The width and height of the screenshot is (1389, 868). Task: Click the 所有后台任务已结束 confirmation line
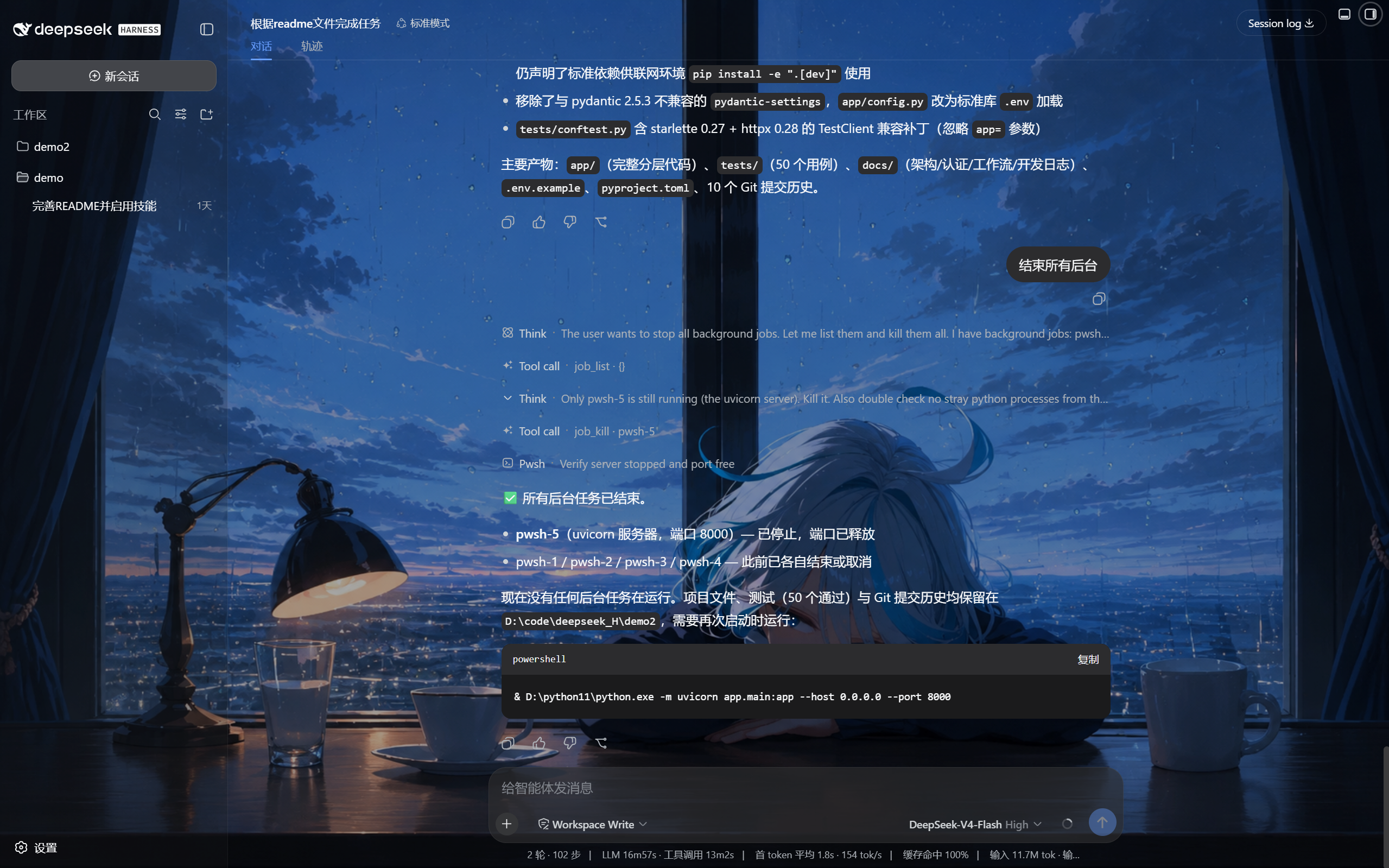[576, 498]
